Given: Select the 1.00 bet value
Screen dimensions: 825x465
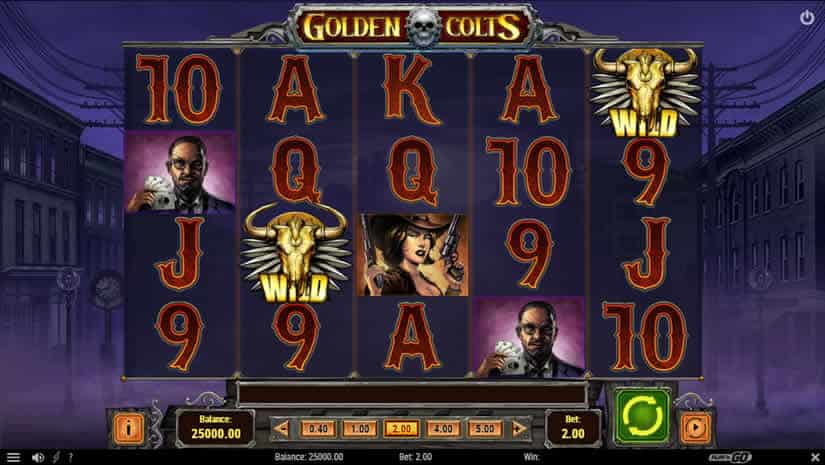Looking at the screenshot, I should pyautogui.click(x=360, y=429).
